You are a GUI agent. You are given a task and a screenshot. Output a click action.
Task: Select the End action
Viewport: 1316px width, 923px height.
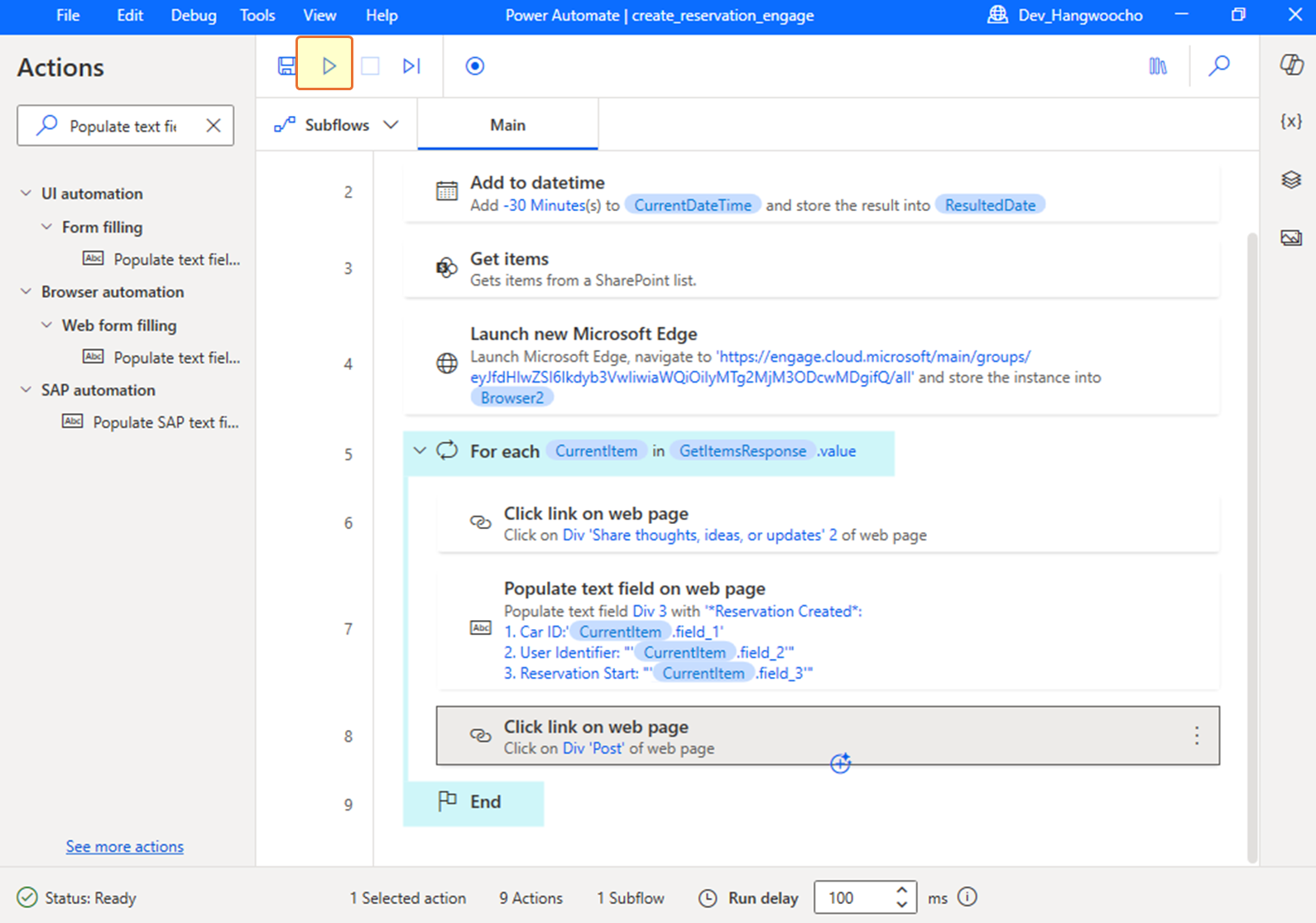click(473, 802)
